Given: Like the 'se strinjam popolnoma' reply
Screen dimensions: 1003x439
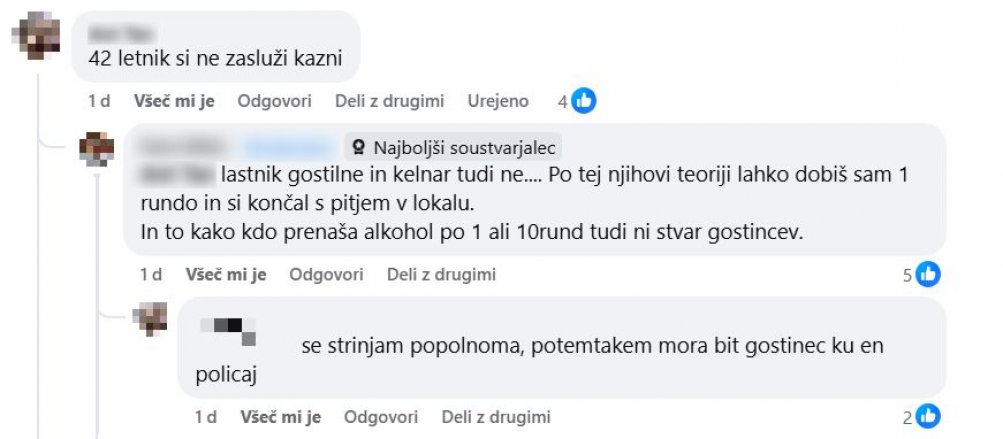Looking at the screenshot, I should point(281,417).
